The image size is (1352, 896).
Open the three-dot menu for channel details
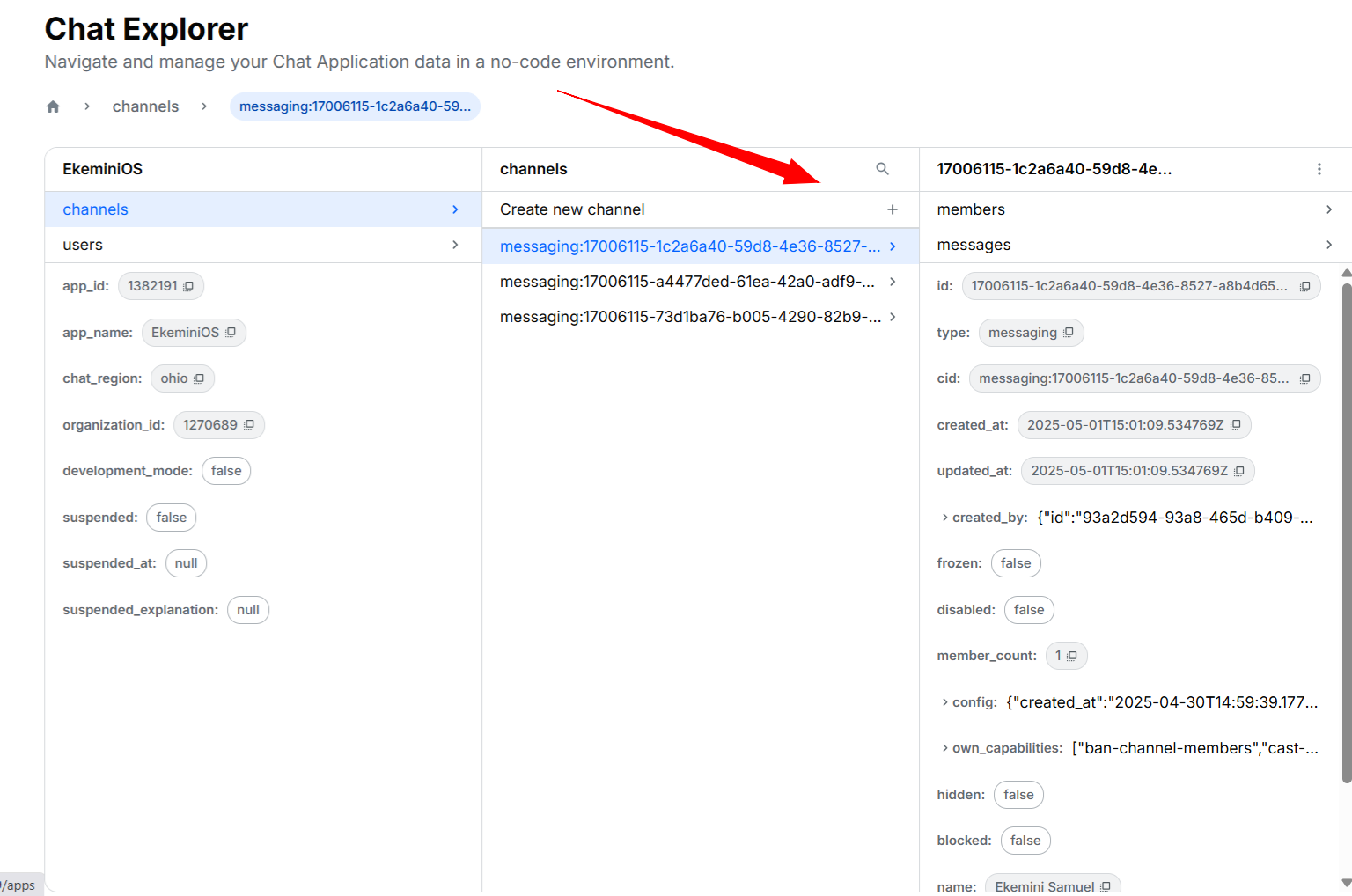click(x=1319, y=169)
